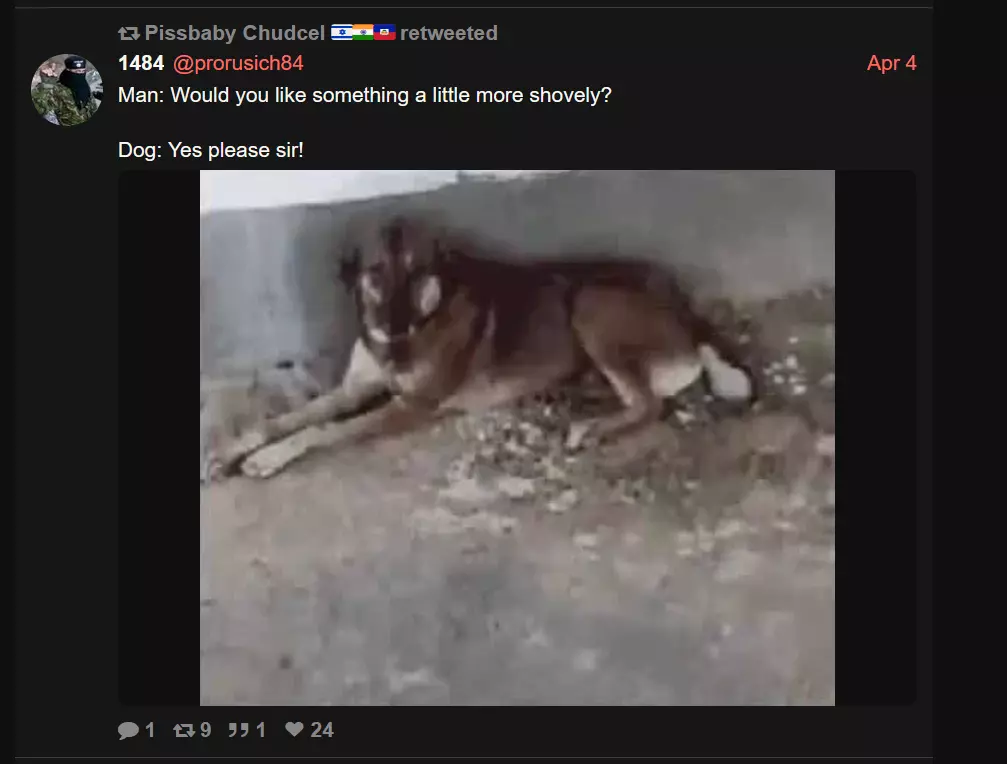Click the retweet count number 9
Screen dimensions: 1007x764
pos(206,730)
